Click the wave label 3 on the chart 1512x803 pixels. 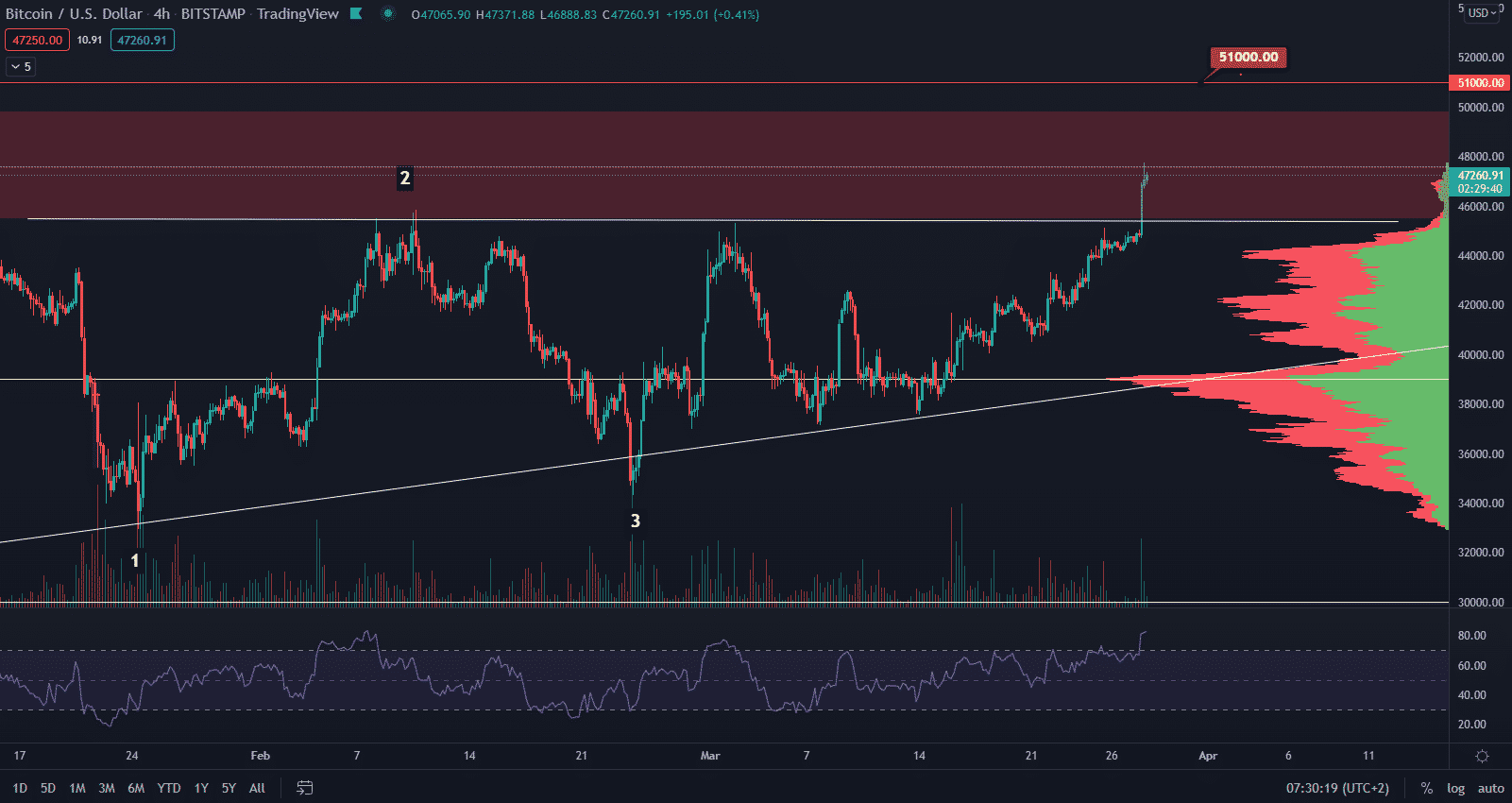click(x=636, y=521)
